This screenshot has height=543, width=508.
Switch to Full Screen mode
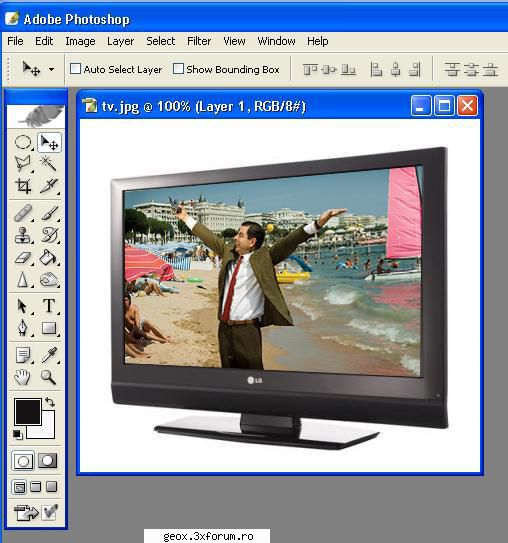[52, 487]
